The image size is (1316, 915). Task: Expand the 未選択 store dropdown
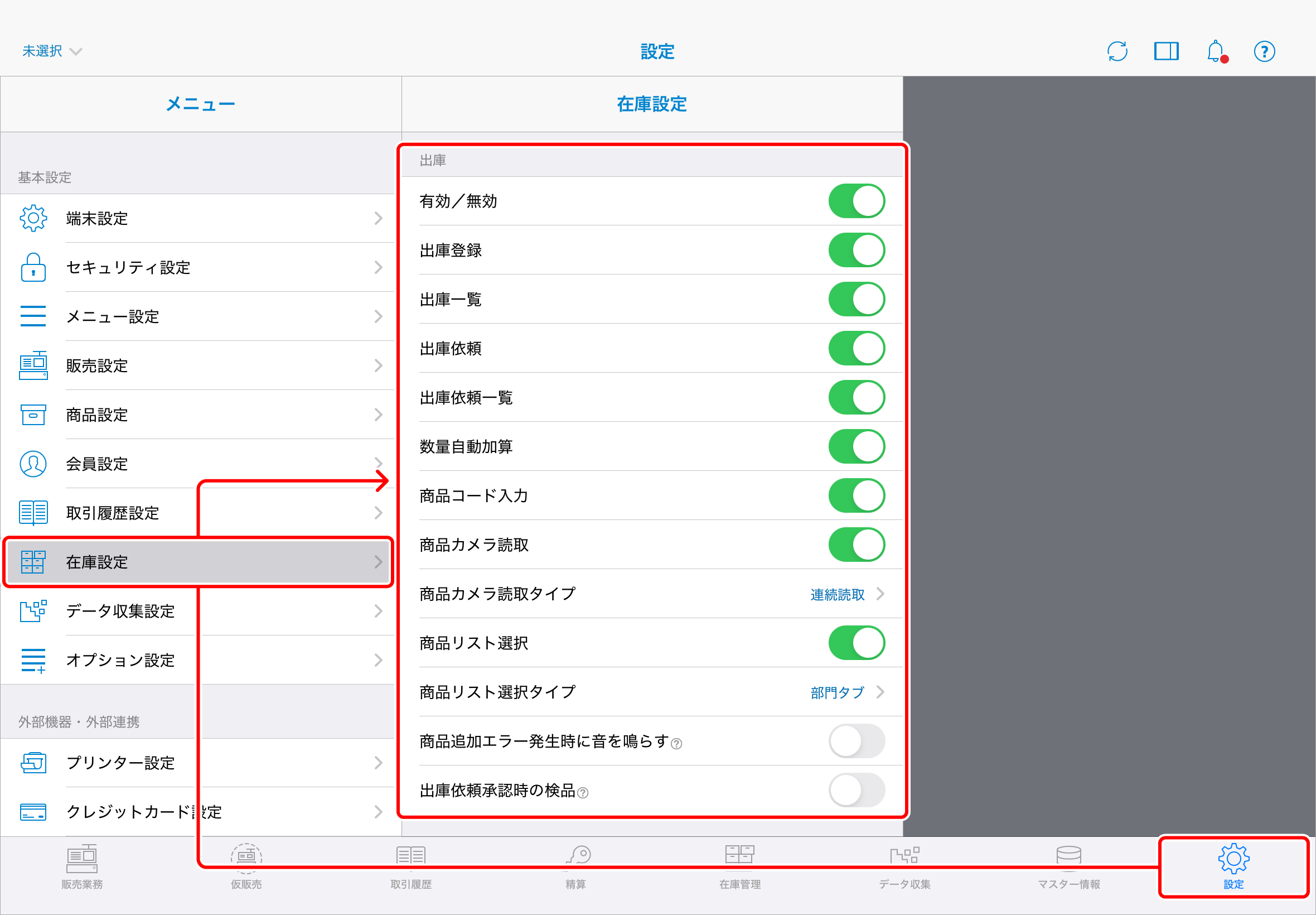click(x=51, y=51)
